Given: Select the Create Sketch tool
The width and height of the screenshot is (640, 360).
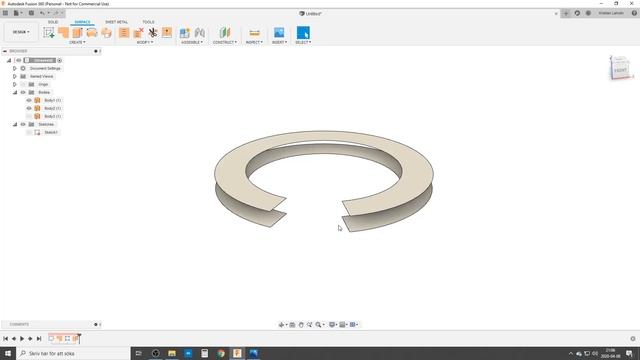Looking at the screenshot, I should (49, 33).
